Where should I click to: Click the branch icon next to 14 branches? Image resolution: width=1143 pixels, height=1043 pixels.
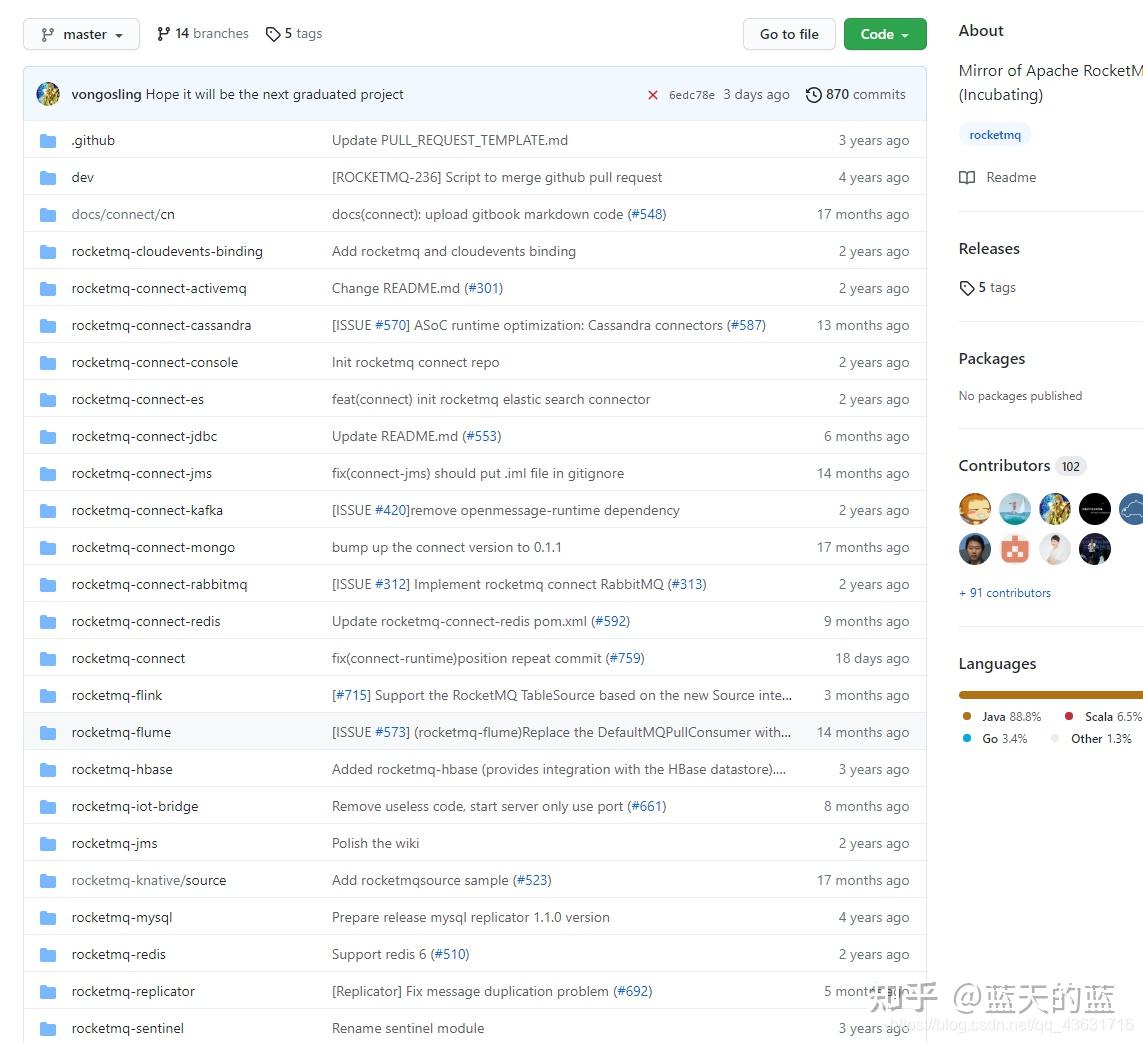[x=163, y=33]
